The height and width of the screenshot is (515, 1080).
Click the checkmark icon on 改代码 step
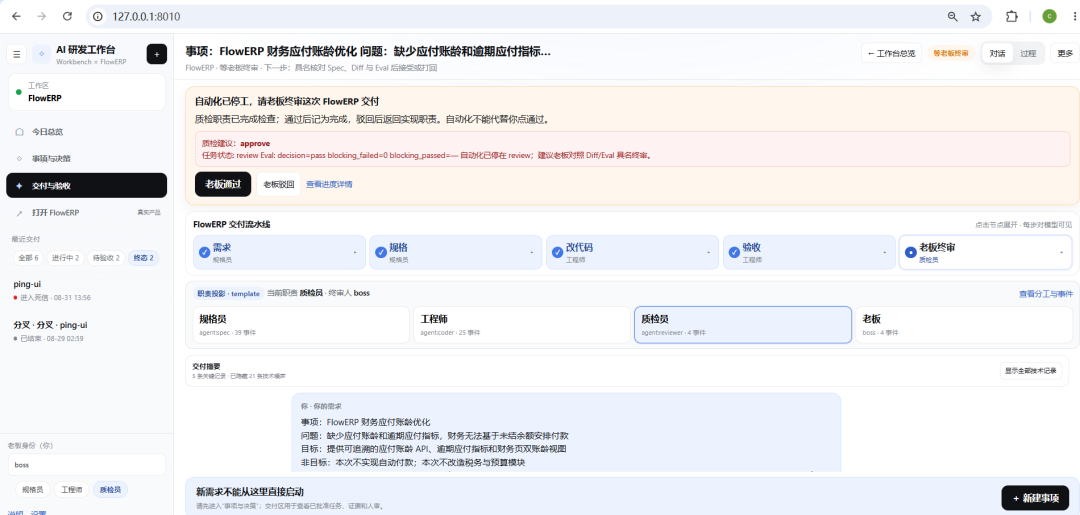point(557,252)
